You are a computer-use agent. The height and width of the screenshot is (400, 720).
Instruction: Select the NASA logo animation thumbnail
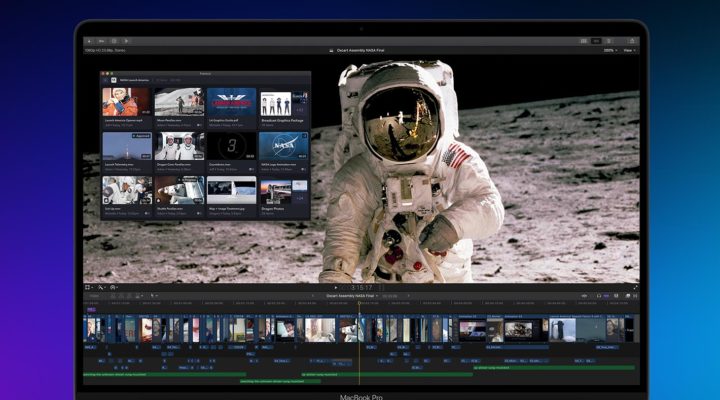pyautogui.click(x=283, y=146)
